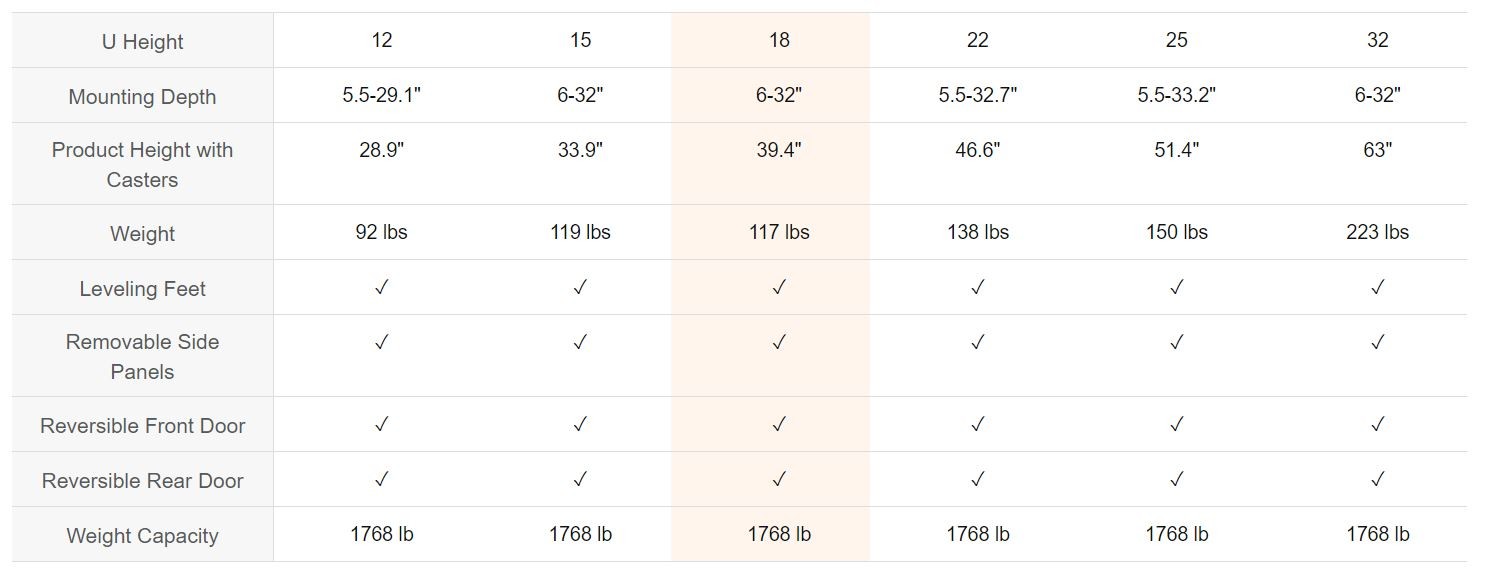Click the 32 U Height column value

1377,40
